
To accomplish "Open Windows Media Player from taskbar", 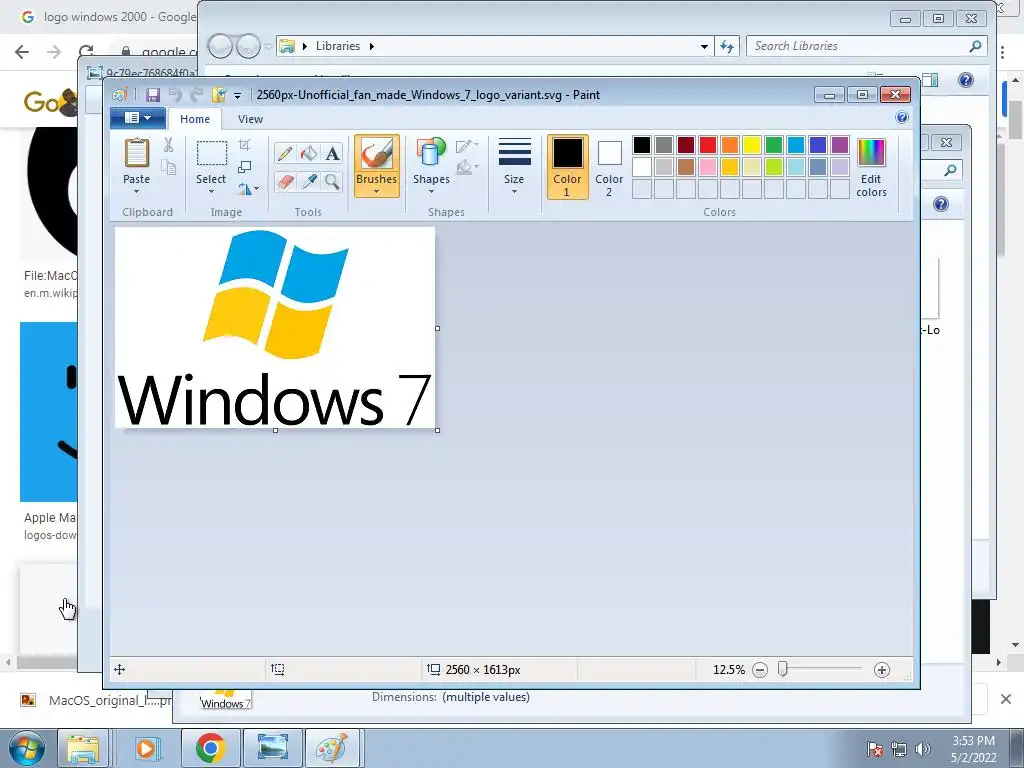I will (x=146, y=748).
